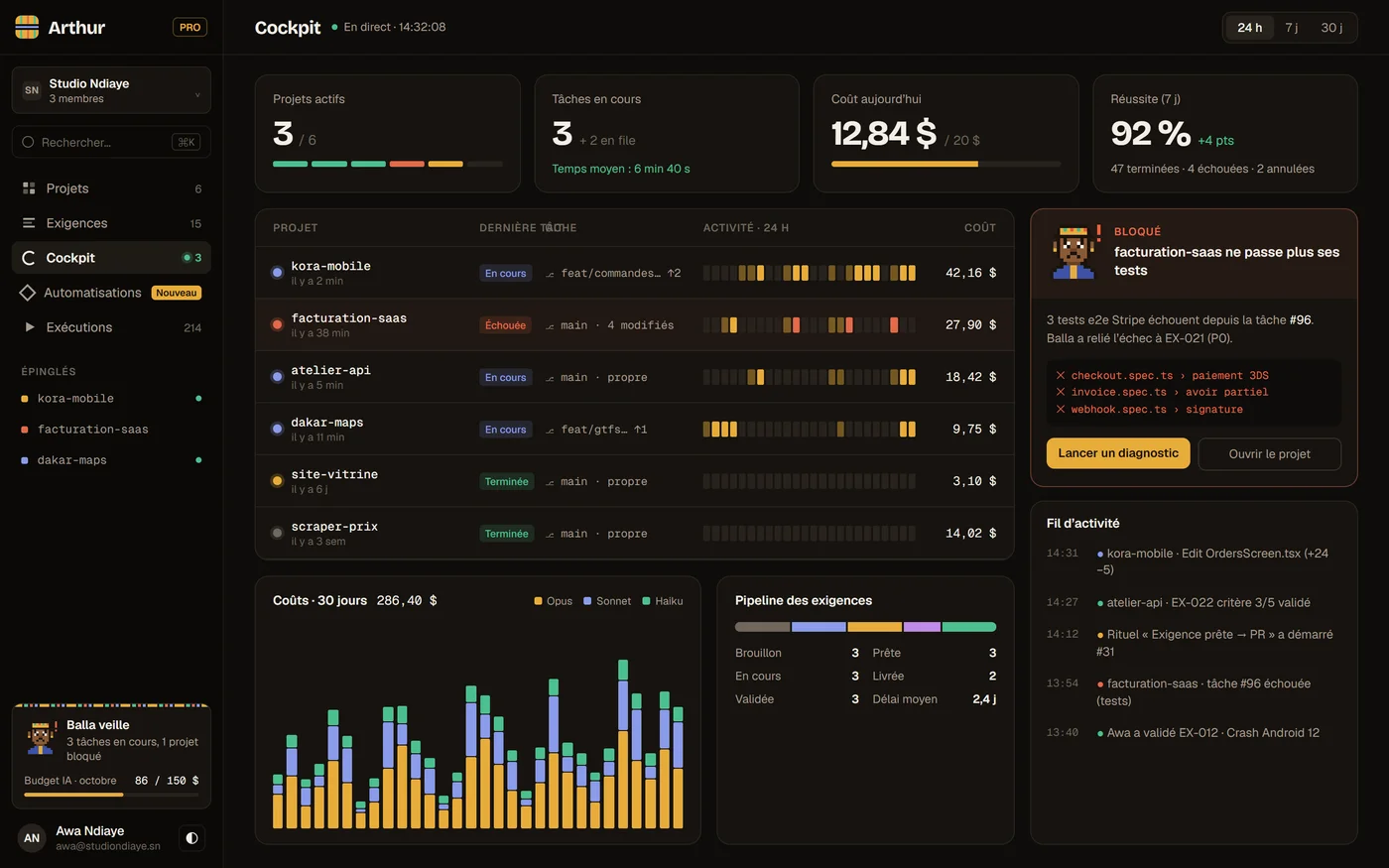Screen dimensions: 1389x868
Task: Click the Projets grid icon in sidebar
Action: pos(29,188)
